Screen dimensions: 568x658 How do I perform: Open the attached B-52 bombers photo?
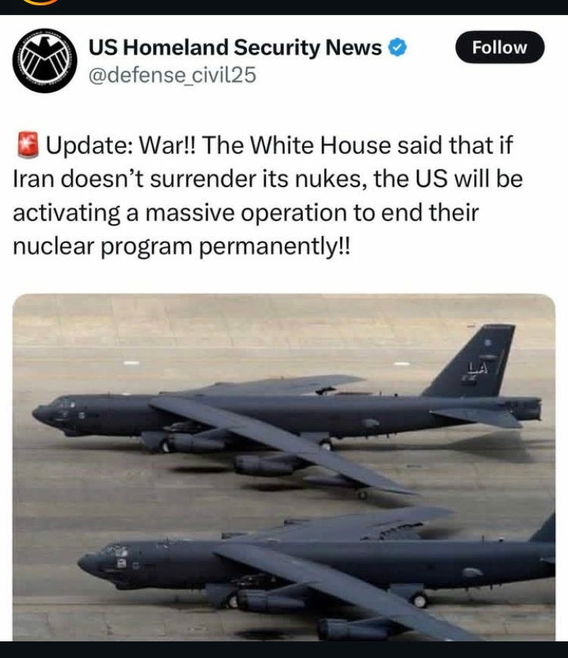[x=284, y=467]
